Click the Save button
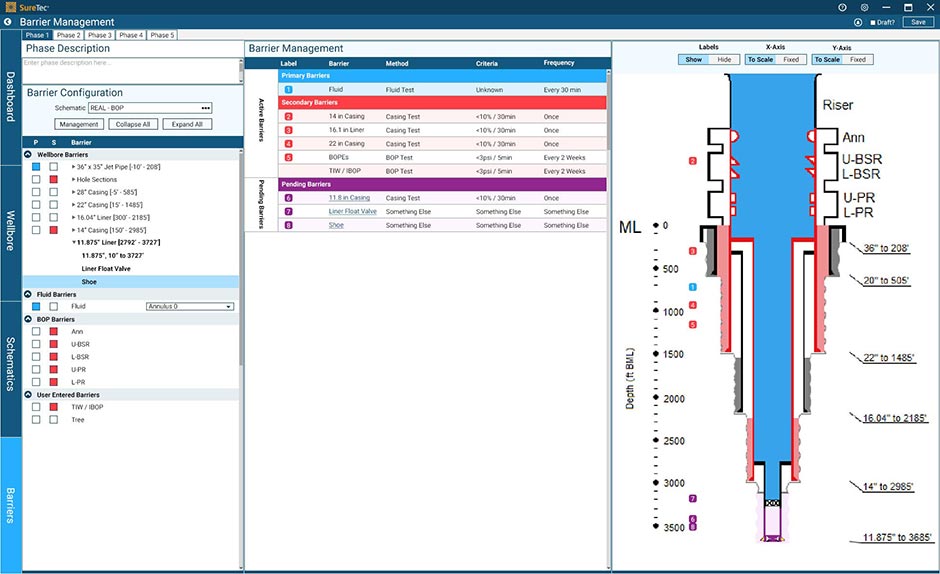Screen dimensions: 940x574 pyautogui.click(x=918, y=22)
